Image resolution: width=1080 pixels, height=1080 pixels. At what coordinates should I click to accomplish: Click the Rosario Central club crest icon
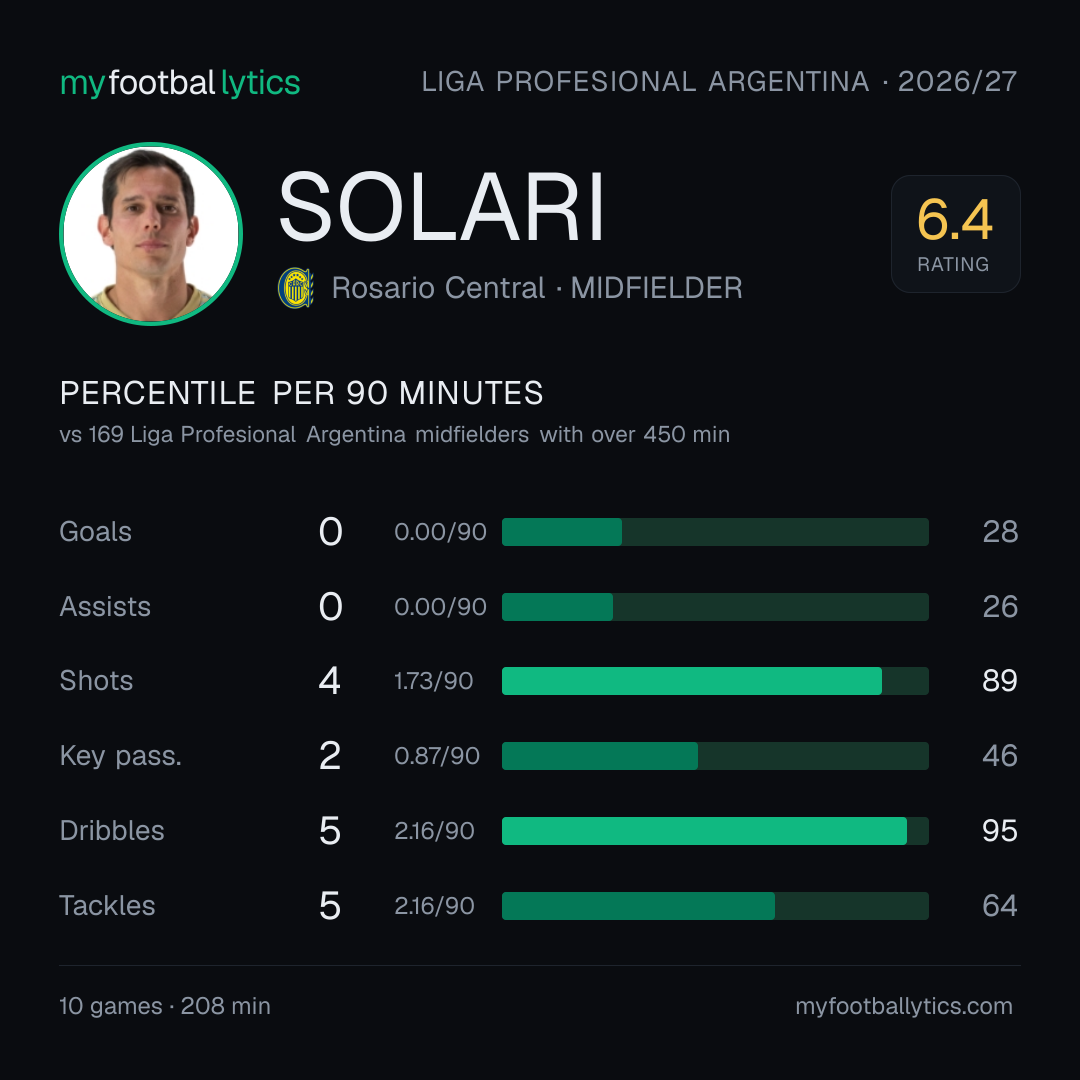(295, 288)
